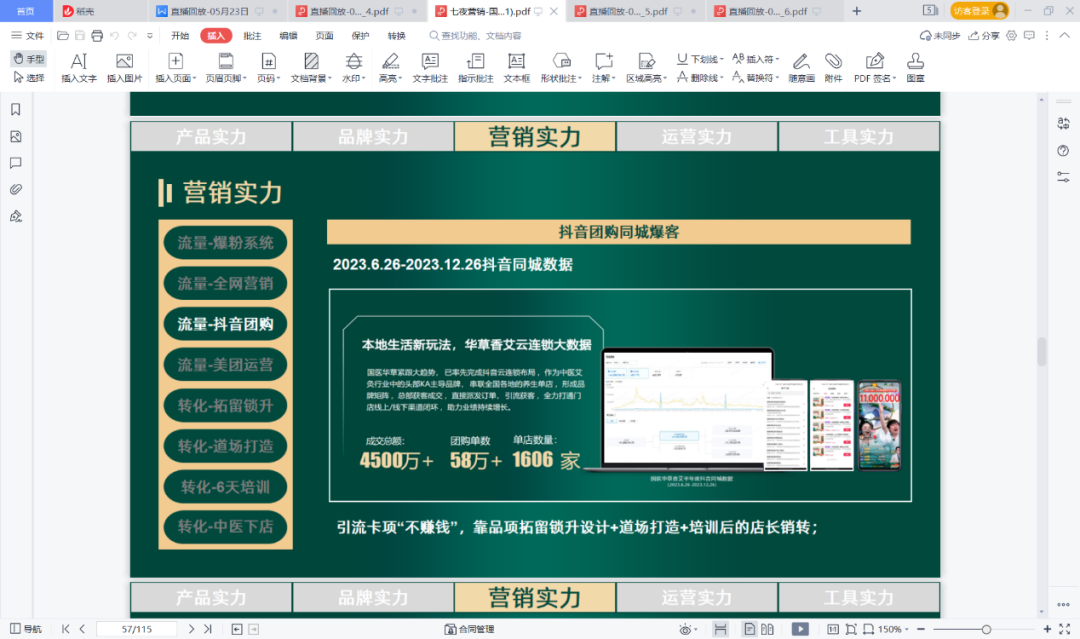The height and width of the screenshot is (639, 1080).
Task: Click the Text Annotation (文字批注) tool
Action: [430, 68]
